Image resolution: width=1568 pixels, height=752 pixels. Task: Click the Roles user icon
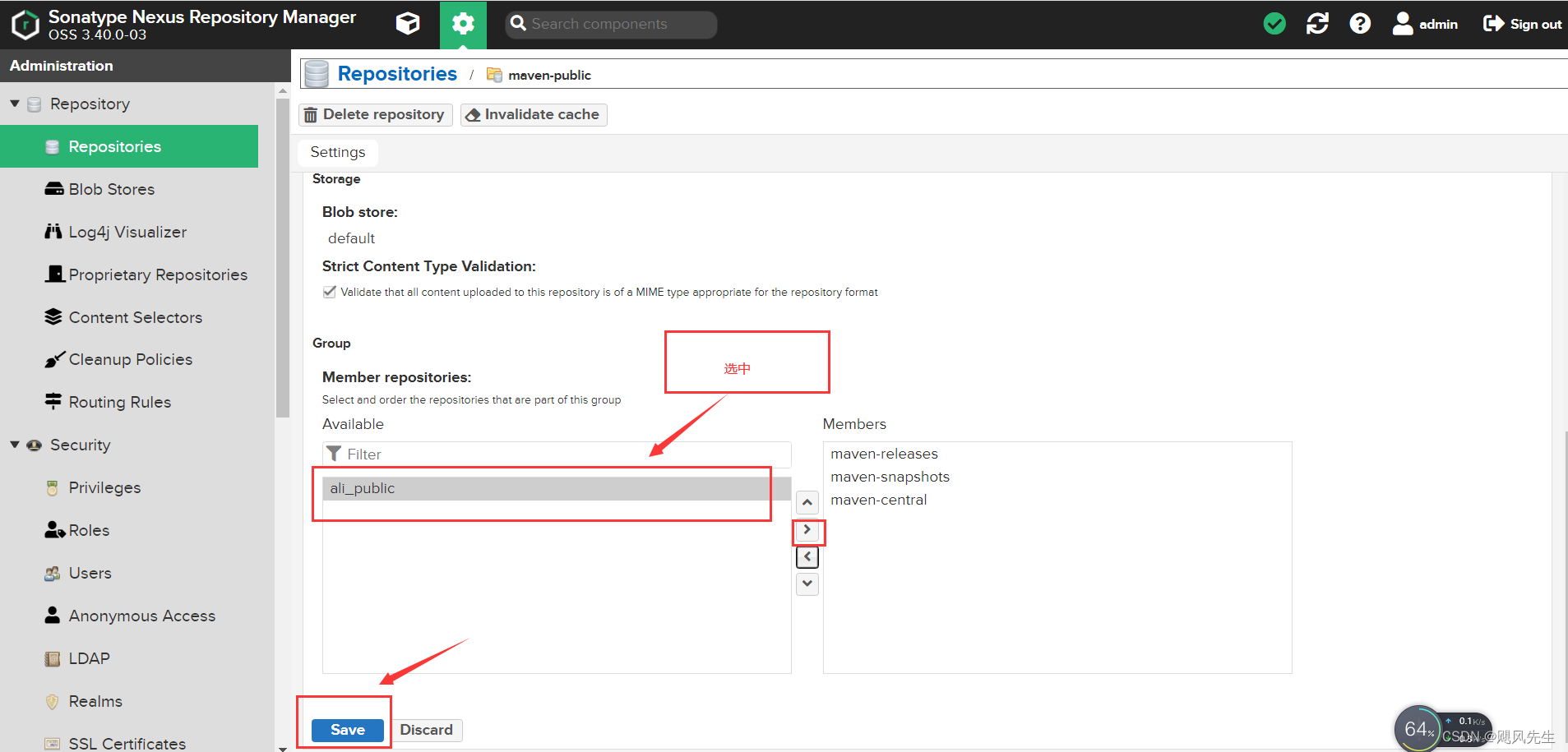click(54, 529)
